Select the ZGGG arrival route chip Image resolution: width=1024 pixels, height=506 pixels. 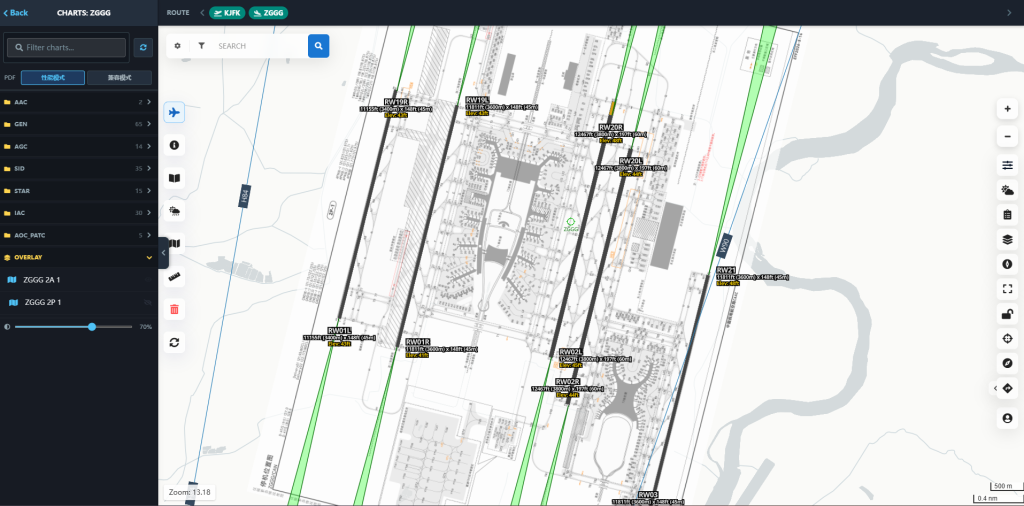(268, 12)
